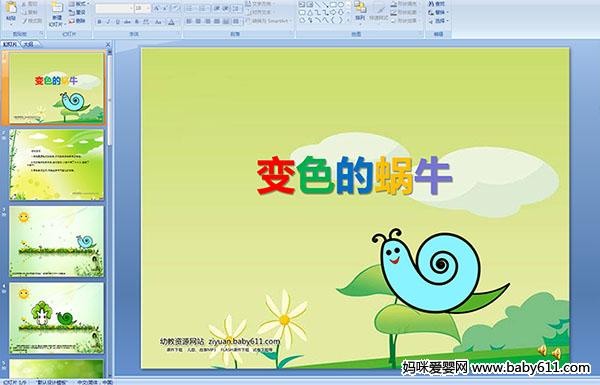Open the font size dropdown

click(x=148, y=8)
